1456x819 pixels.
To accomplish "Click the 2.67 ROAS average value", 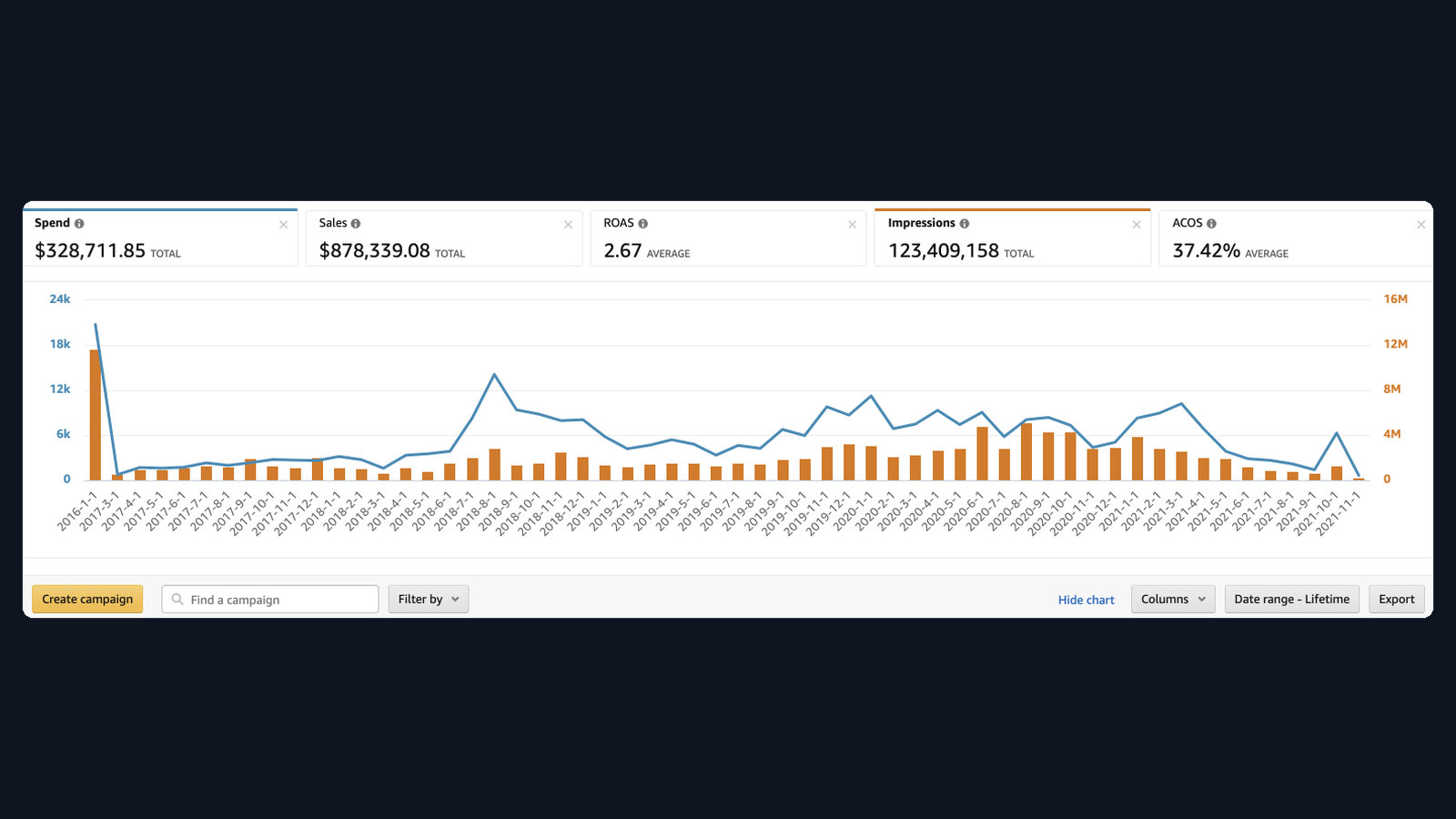I will coord(623,250).
